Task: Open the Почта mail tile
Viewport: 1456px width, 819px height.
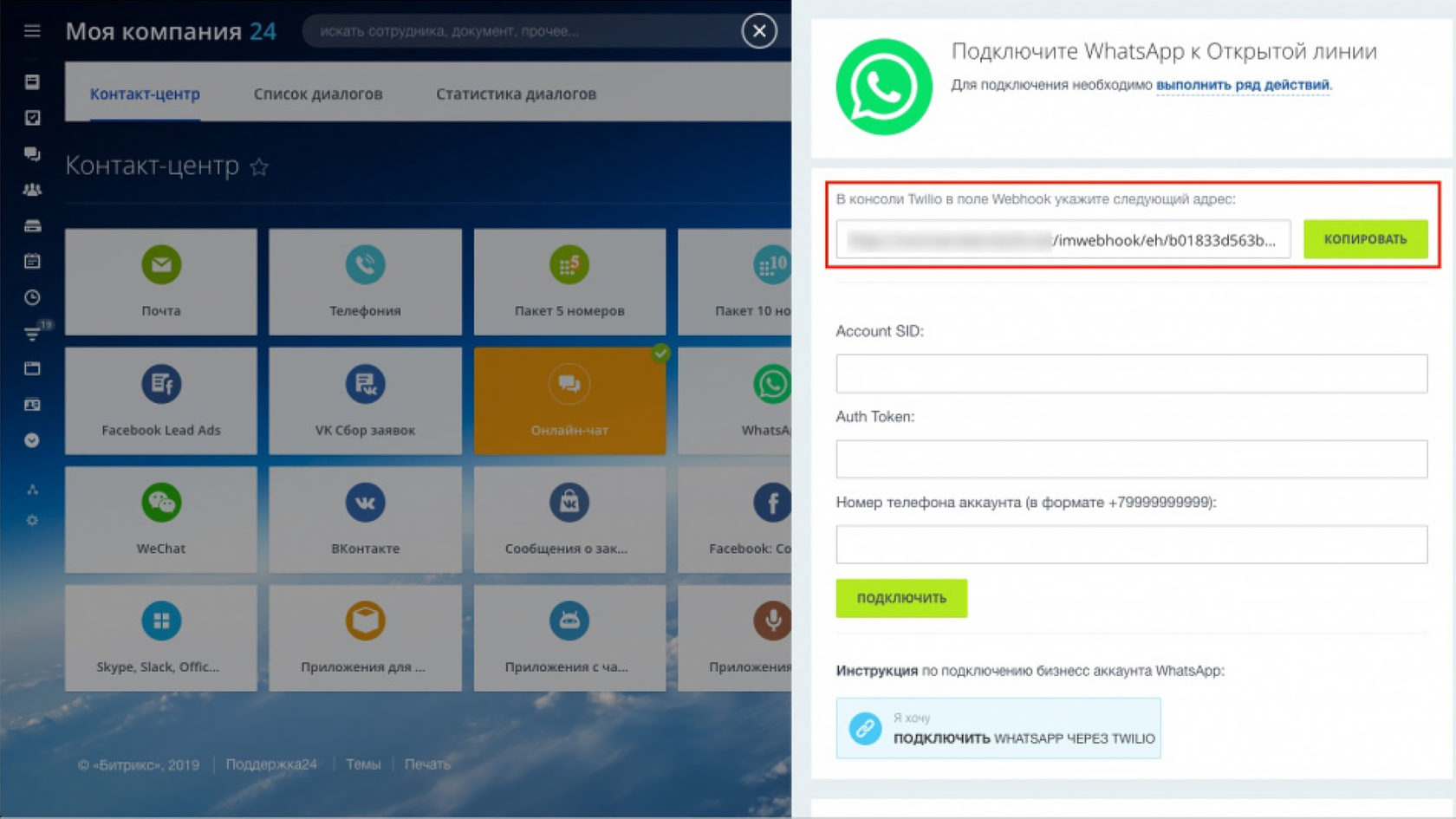Action: [161, 282]
